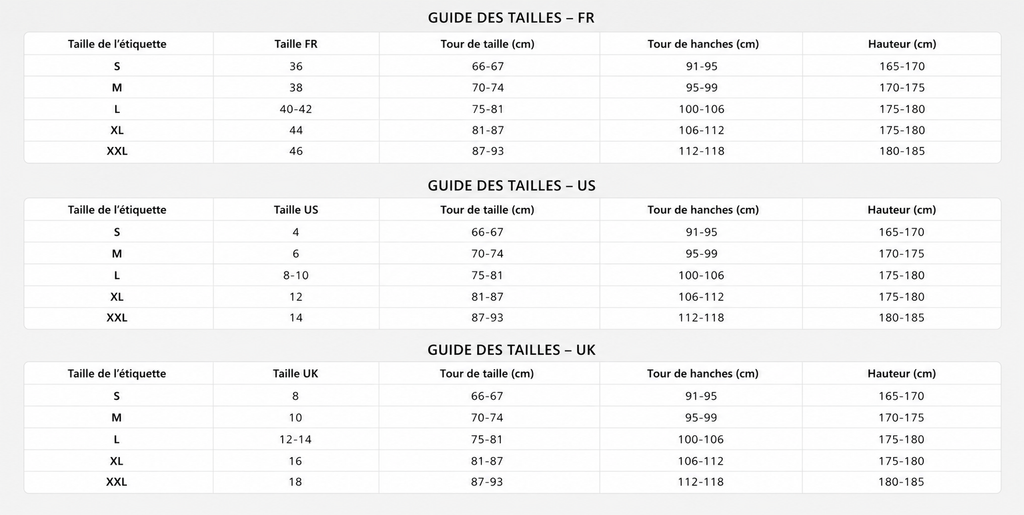Select the M label in the UK table
1024x515 pixels.
tap(117, 418)
